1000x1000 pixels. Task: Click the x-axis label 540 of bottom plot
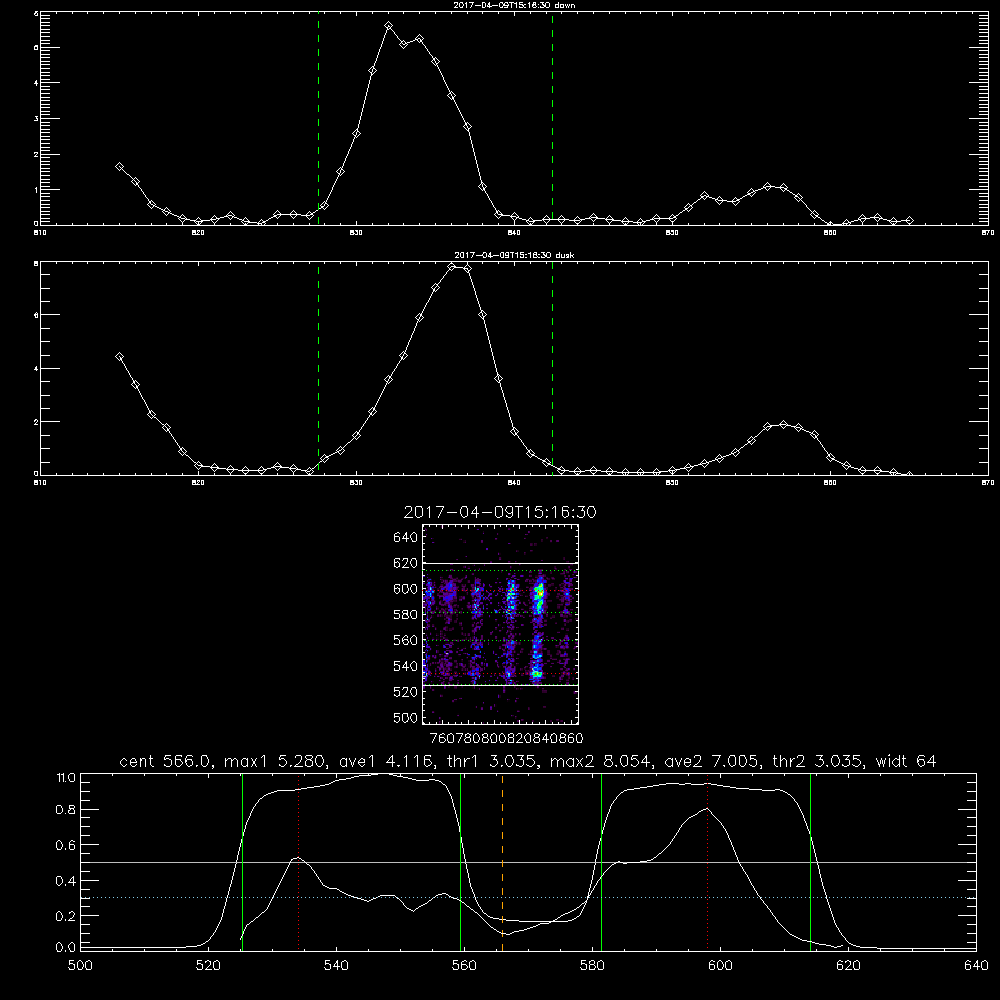336,966
